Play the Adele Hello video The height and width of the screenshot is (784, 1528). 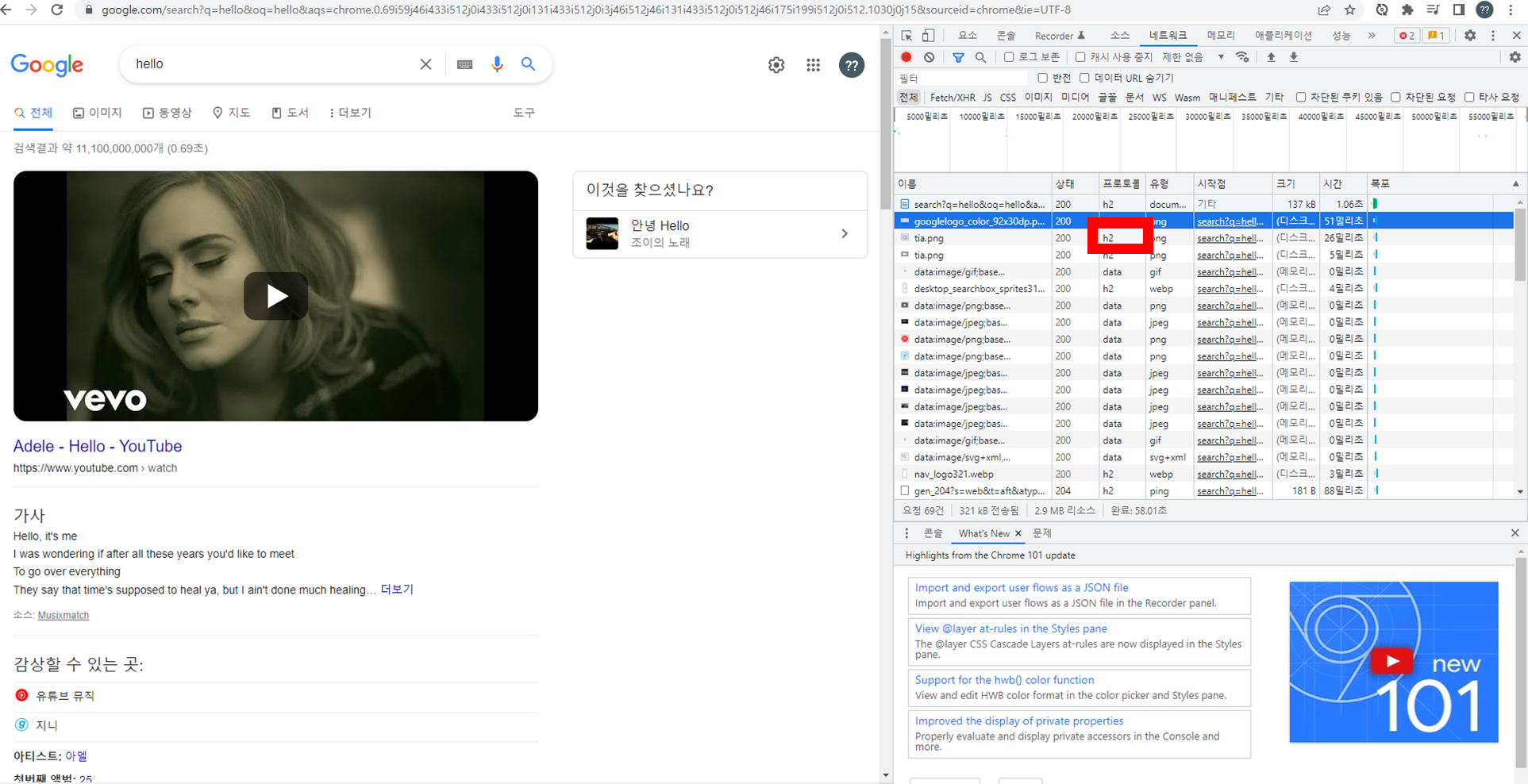(275, 296)
